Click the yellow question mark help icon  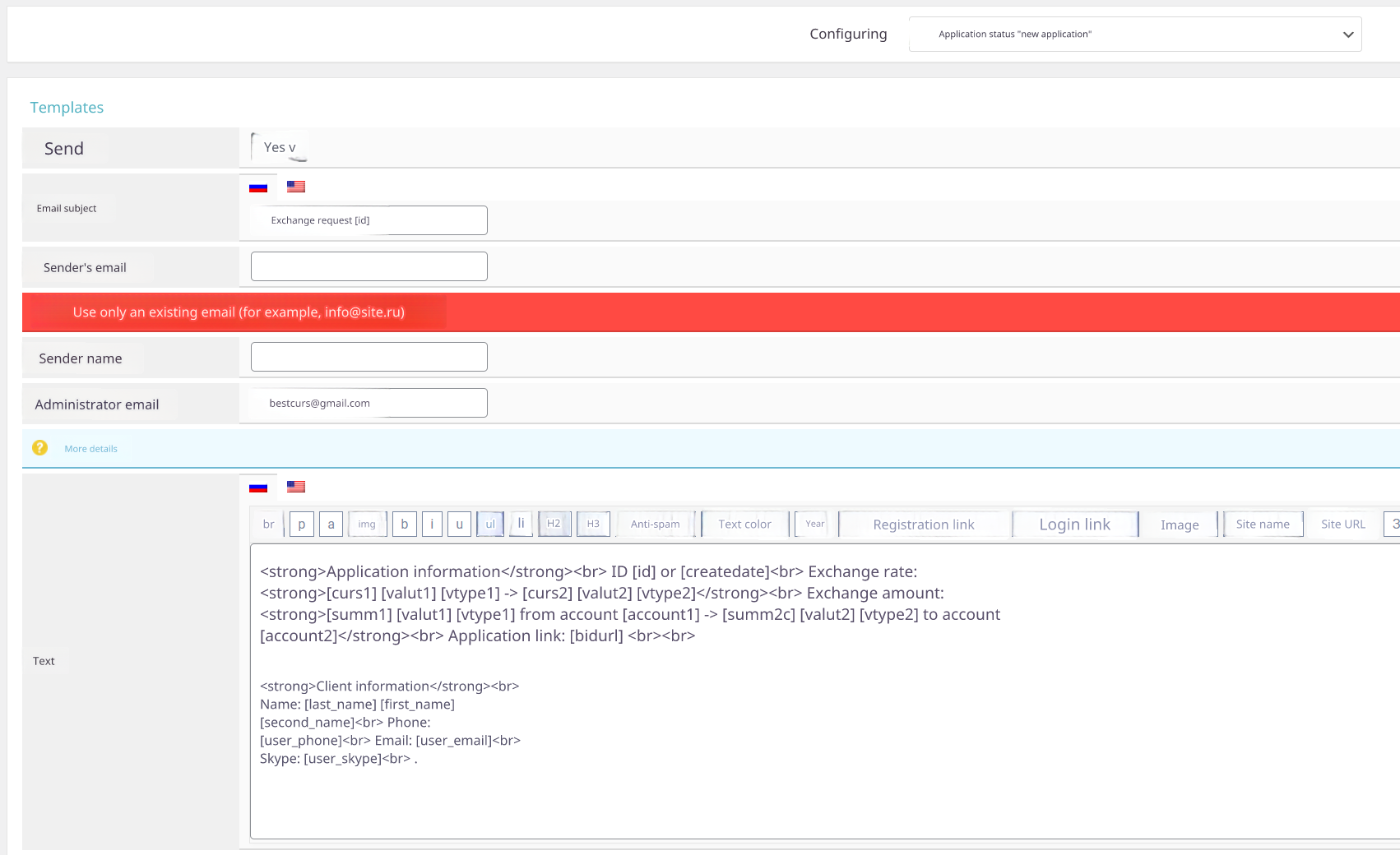(39, 448)
